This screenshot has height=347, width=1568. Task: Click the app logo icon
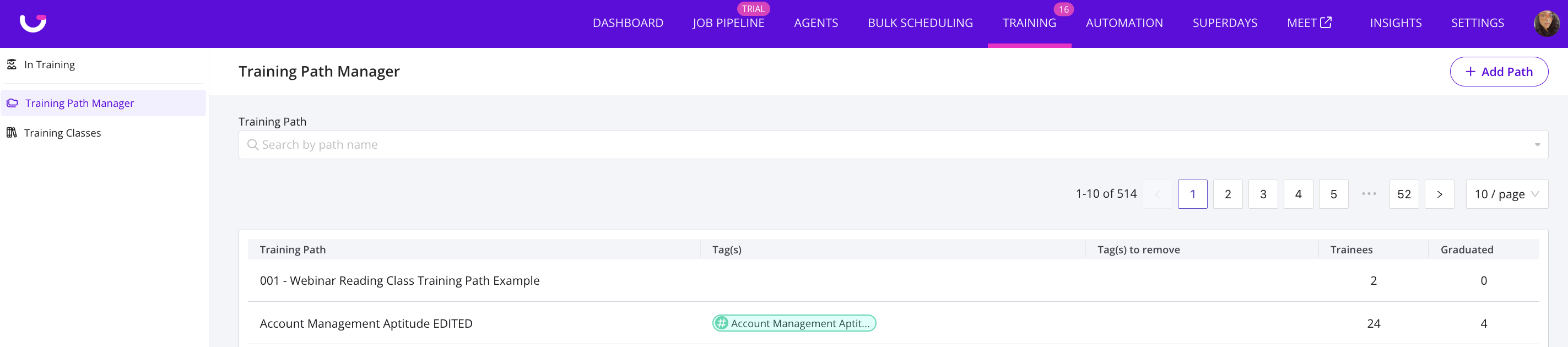(33, 23)
